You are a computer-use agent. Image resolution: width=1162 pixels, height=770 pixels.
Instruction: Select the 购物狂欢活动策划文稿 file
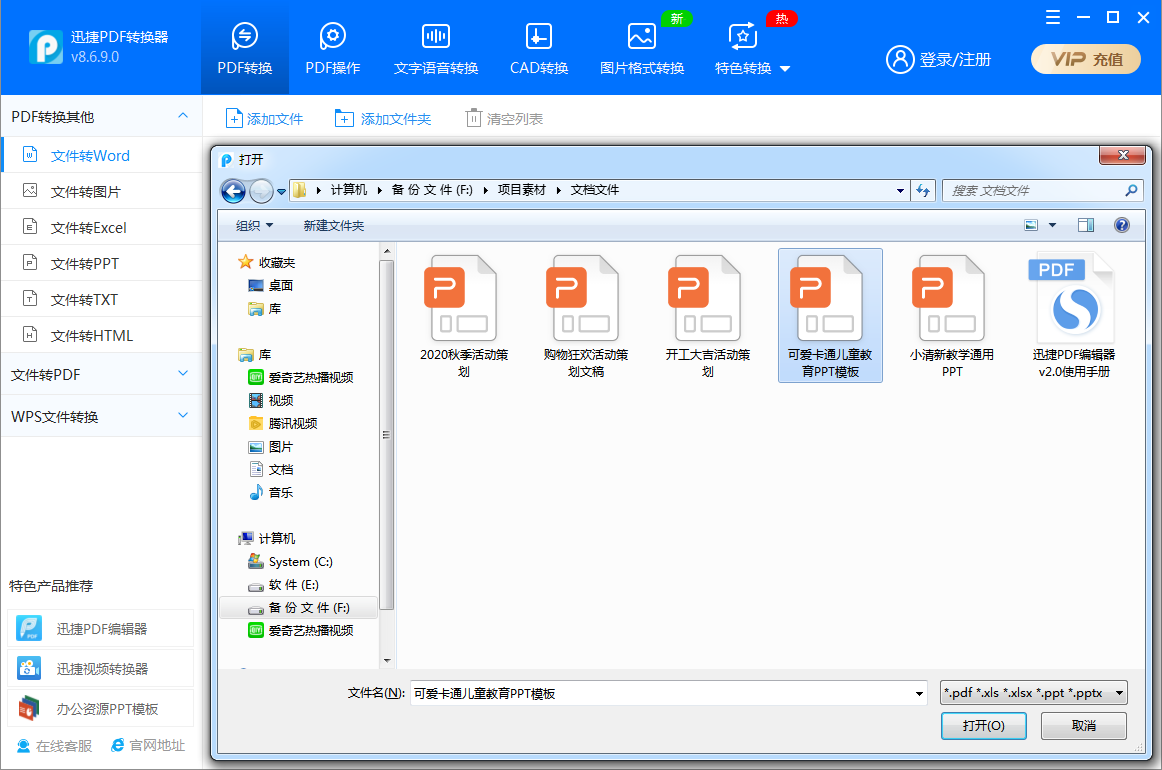click(x=585, y=316)
